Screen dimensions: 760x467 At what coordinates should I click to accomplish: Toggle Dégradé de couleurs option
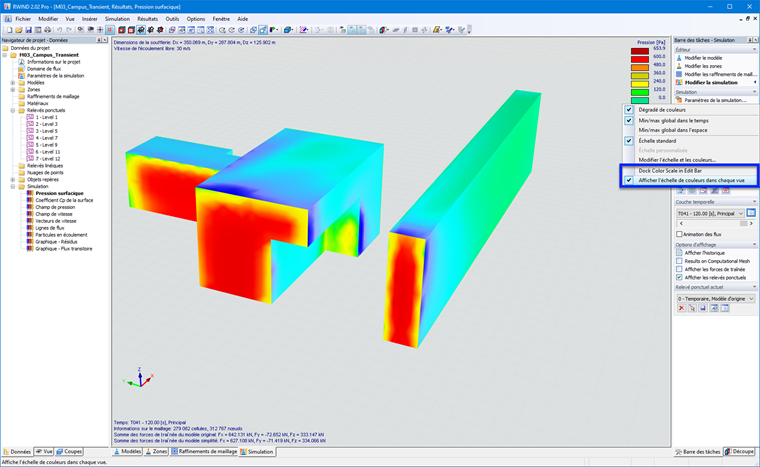pos(662,110)
